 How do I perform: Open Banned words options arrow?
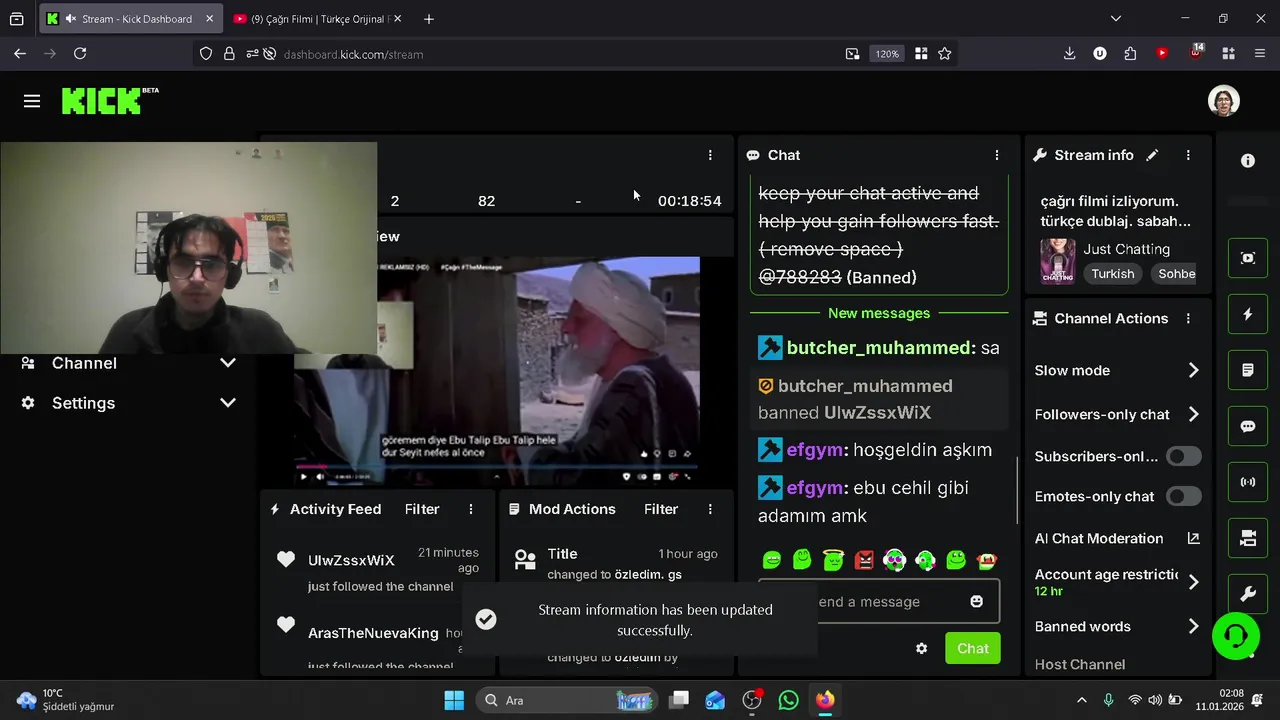(1193, 626)
